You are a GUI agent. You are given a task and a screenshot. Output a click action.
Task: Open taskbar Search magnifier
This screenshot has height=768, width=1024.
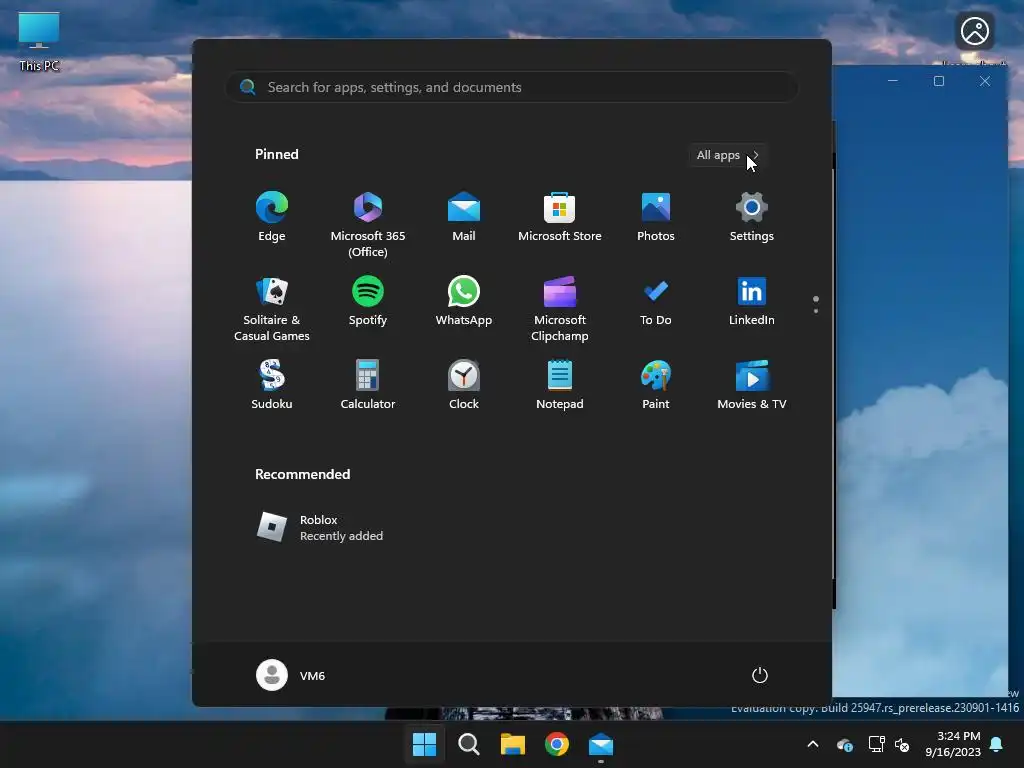click(468, 744)
